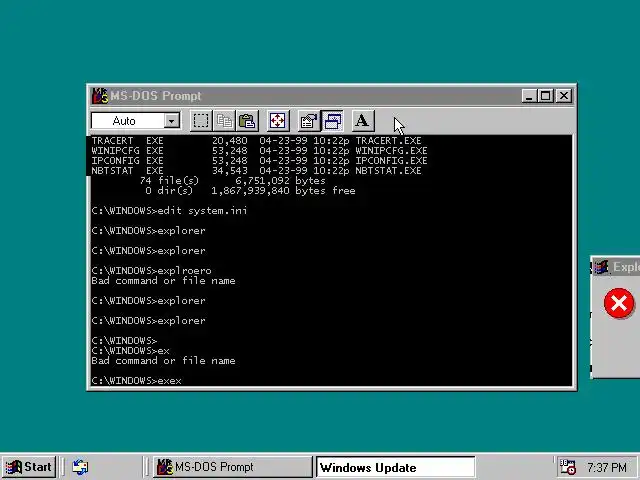Click the Explorer dialog title bar
This screenshot has width=640, height=480.
[x=616, y=267]
